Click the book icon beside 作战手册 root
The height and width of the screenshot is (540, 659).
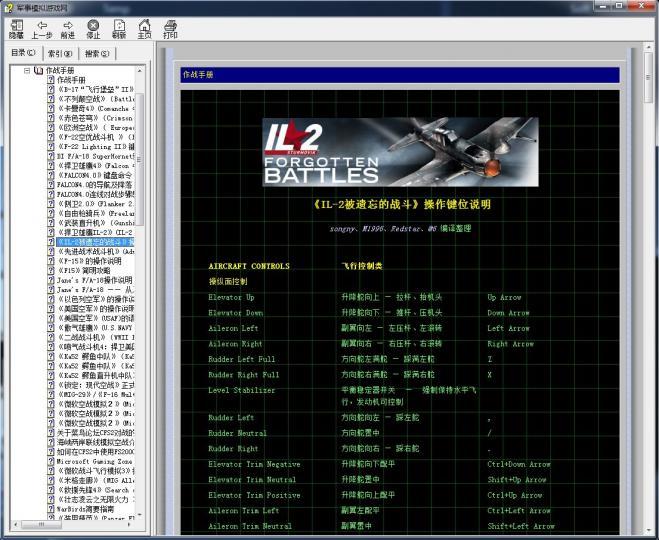pos(38,70)
